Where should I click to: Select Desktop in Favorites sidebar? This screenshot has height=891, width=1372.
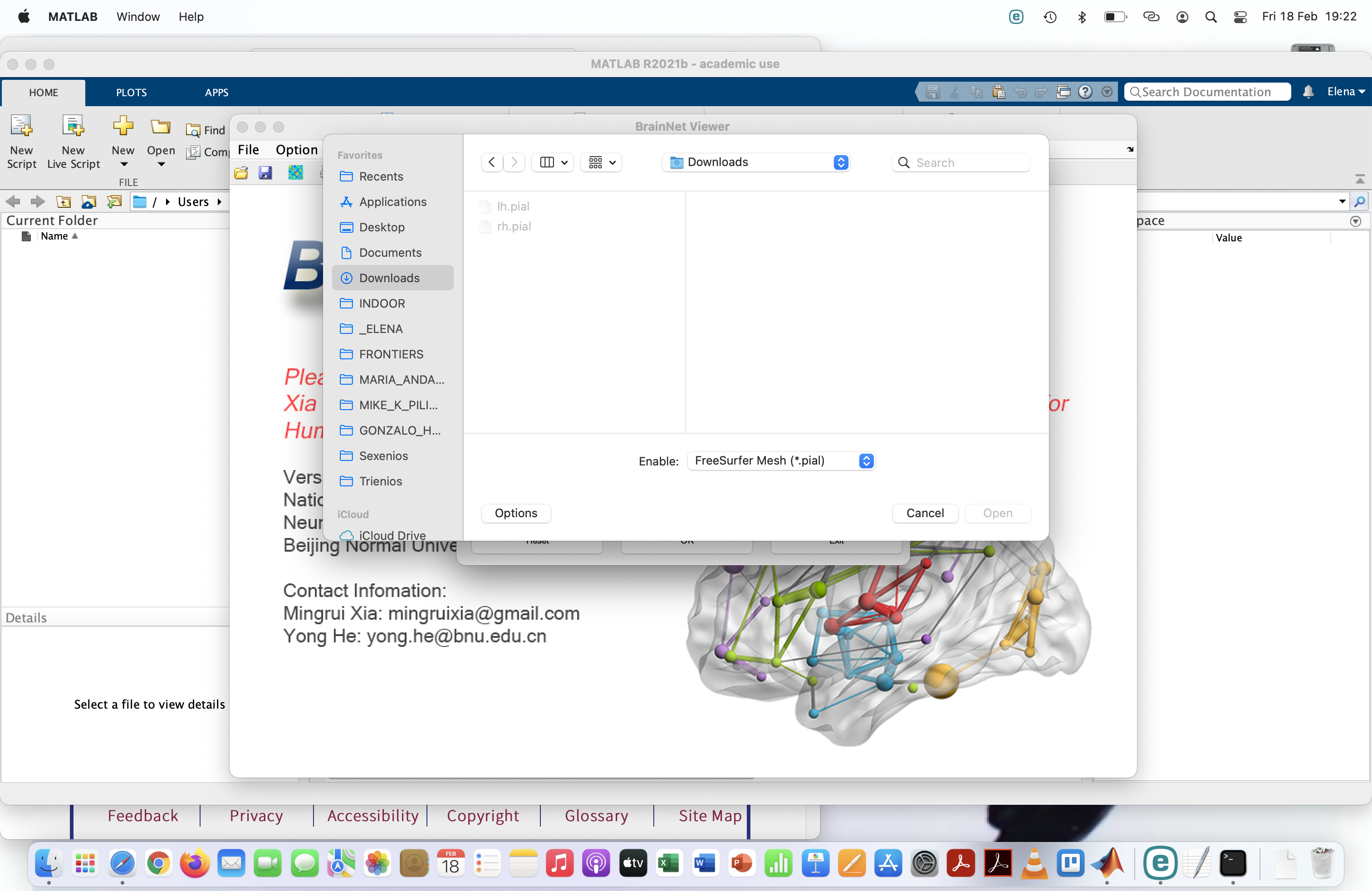click(x=381, y=227)
